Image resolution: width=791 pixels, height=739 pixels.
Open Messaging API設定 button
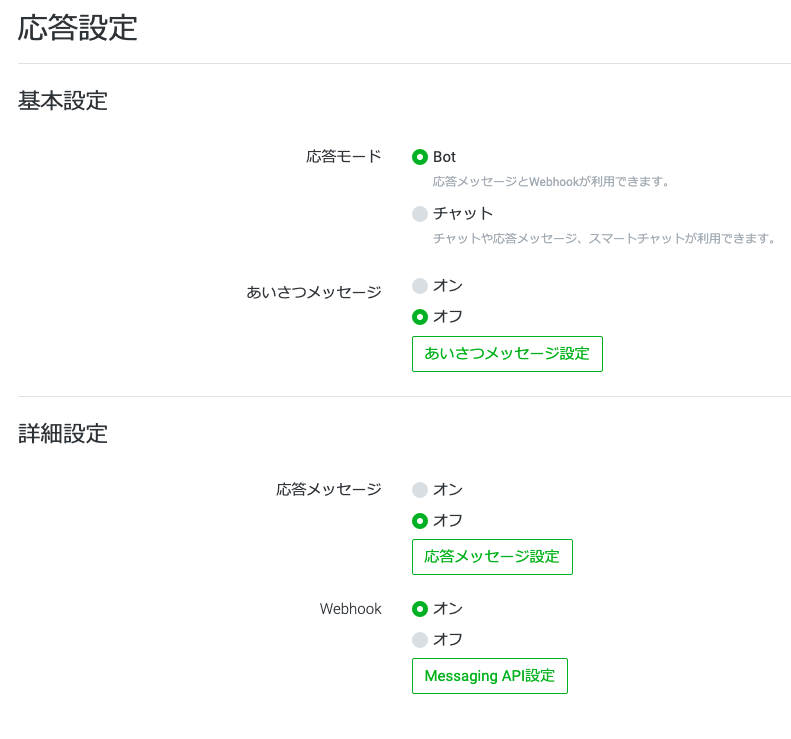pyautogui.click(x=489, y=676)
